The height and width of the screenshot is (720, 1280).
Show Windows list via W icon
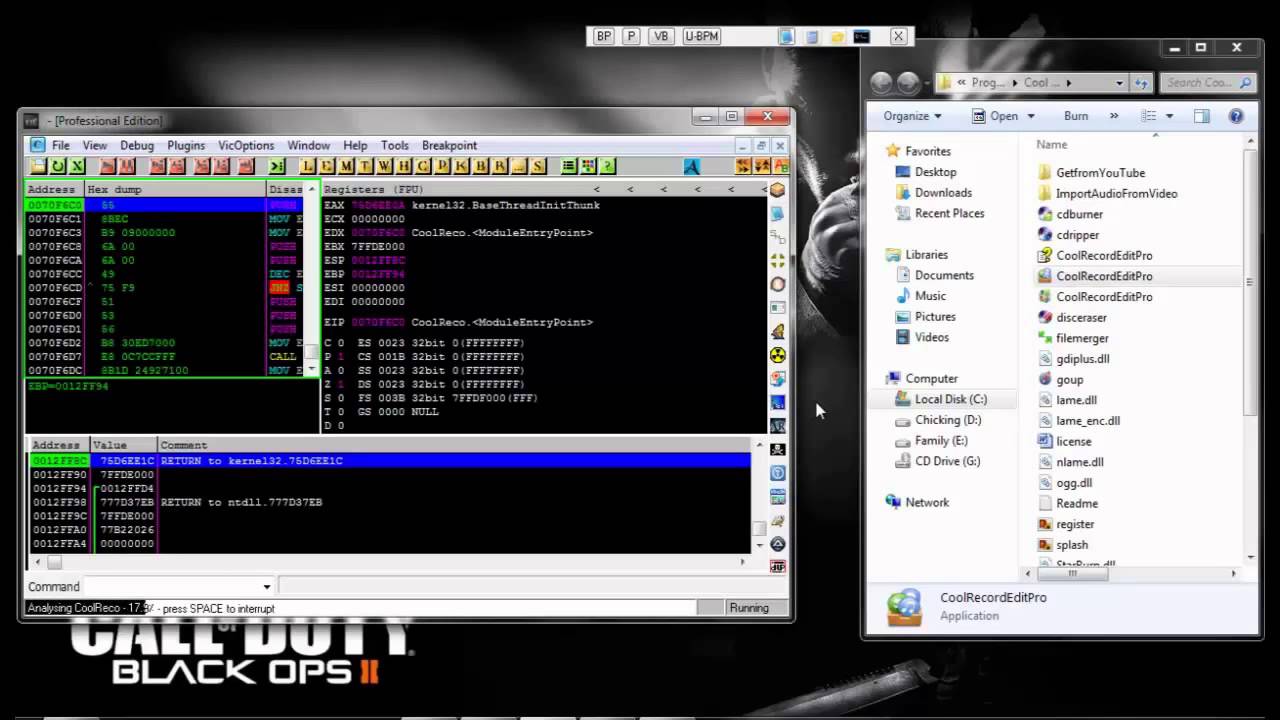384,166
